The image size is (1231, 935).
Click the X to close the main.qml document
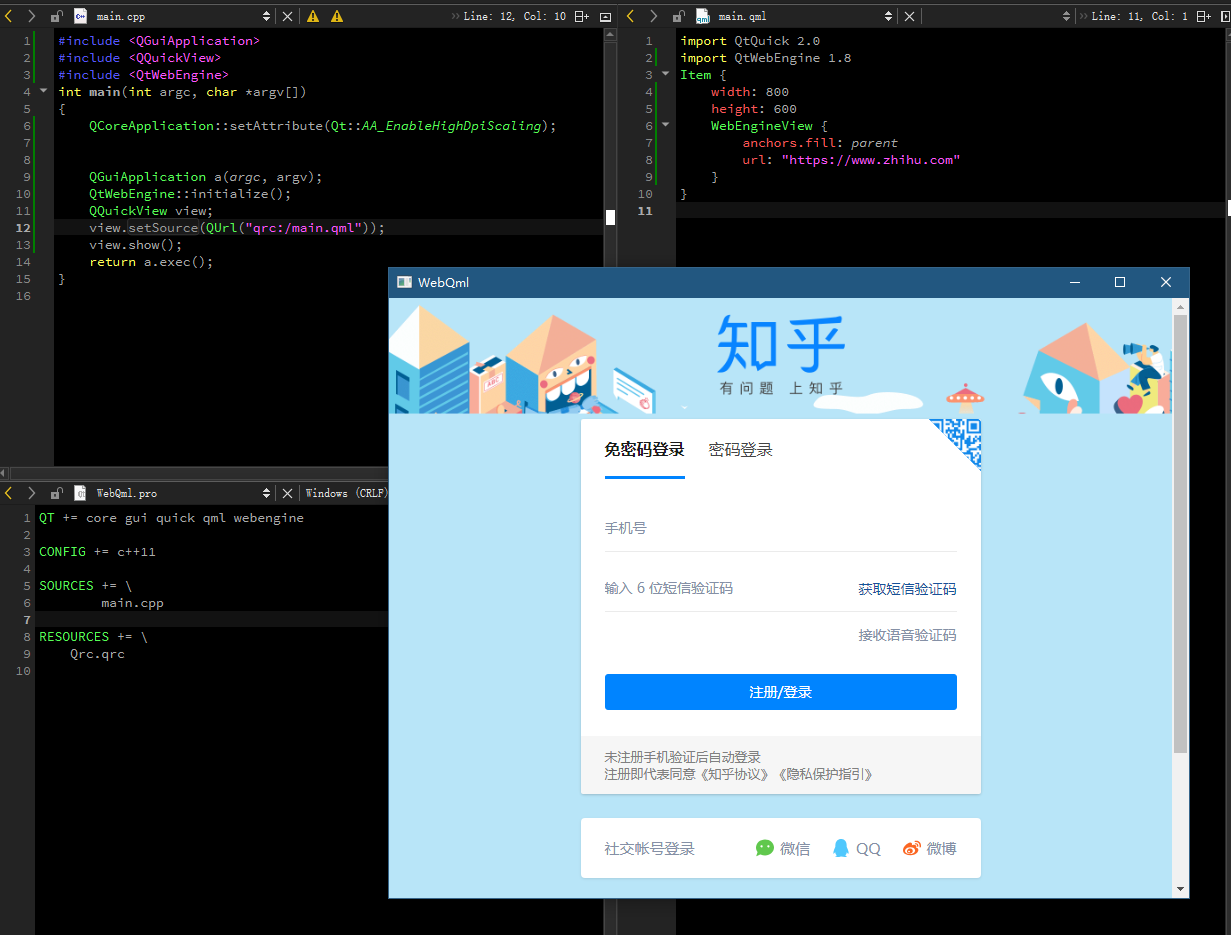tap(907, 15)
